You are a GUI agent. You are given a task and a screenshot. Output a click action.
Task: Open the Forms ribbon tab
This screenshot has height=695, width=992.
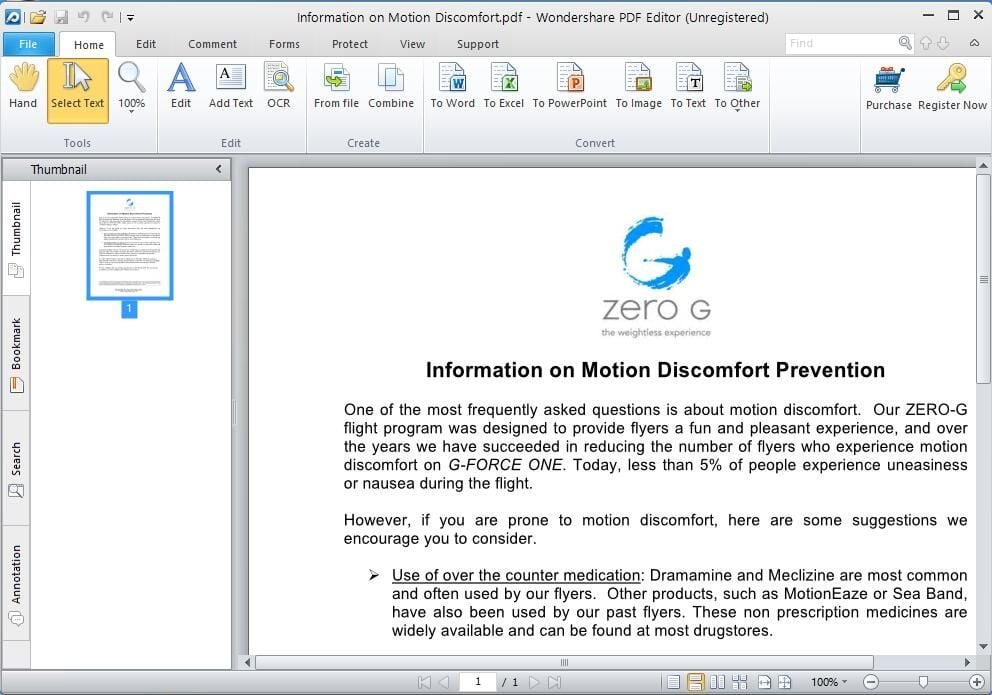tap(284, 44)
